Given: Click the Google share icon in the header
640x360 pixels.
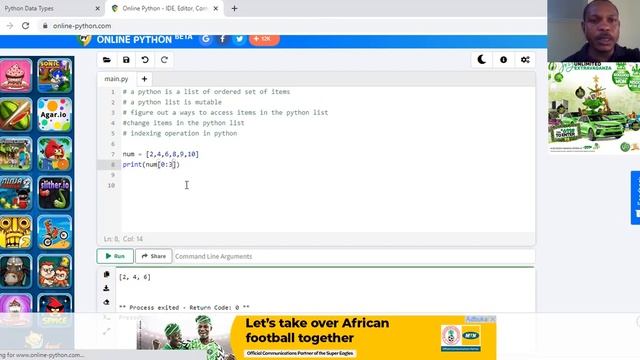Looking at the screenshot, I should (206, 39).
